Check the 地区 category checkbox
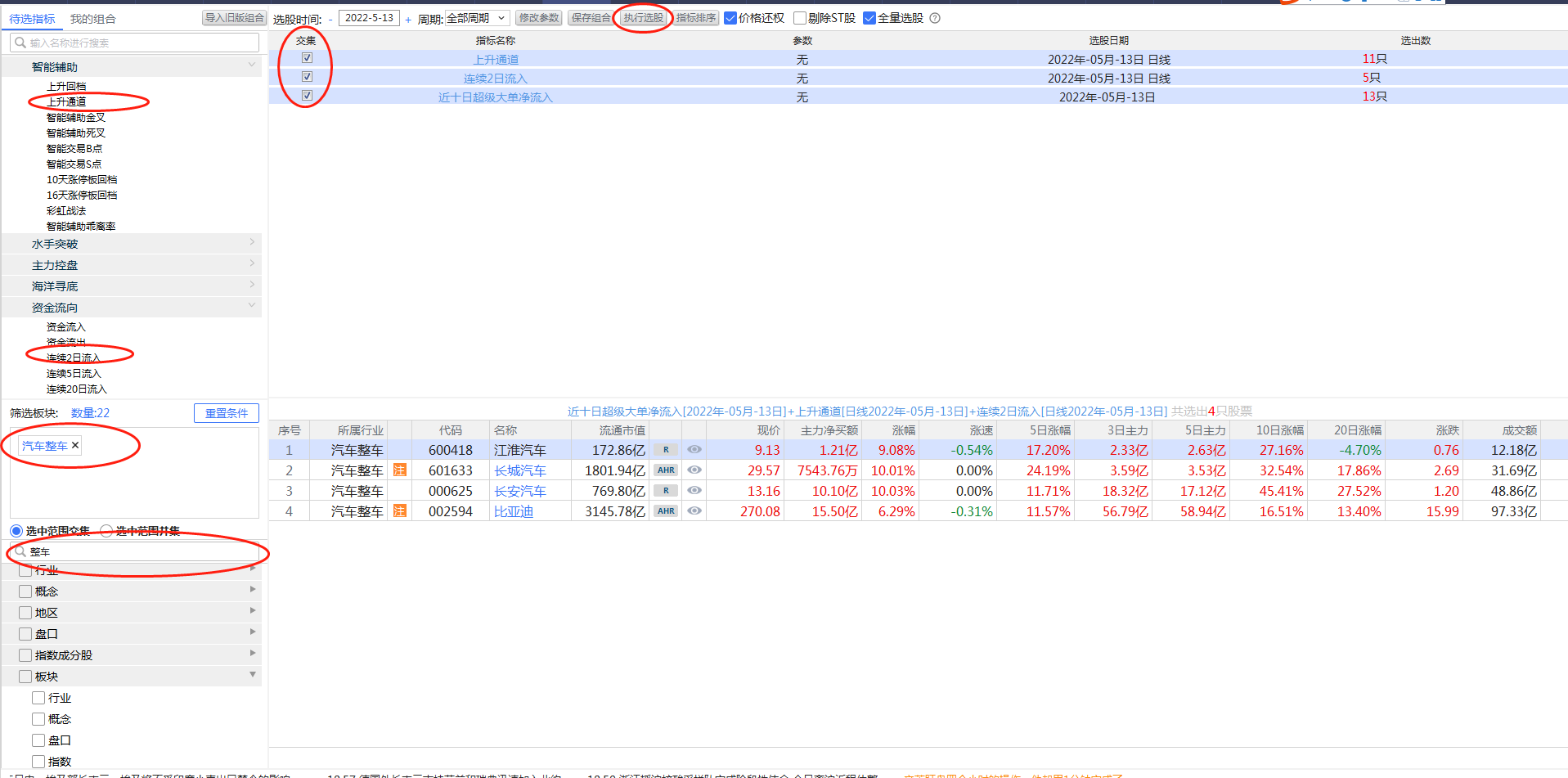Image resolution: width=1568 pixels, height=778 pixels. coord(25,613)
